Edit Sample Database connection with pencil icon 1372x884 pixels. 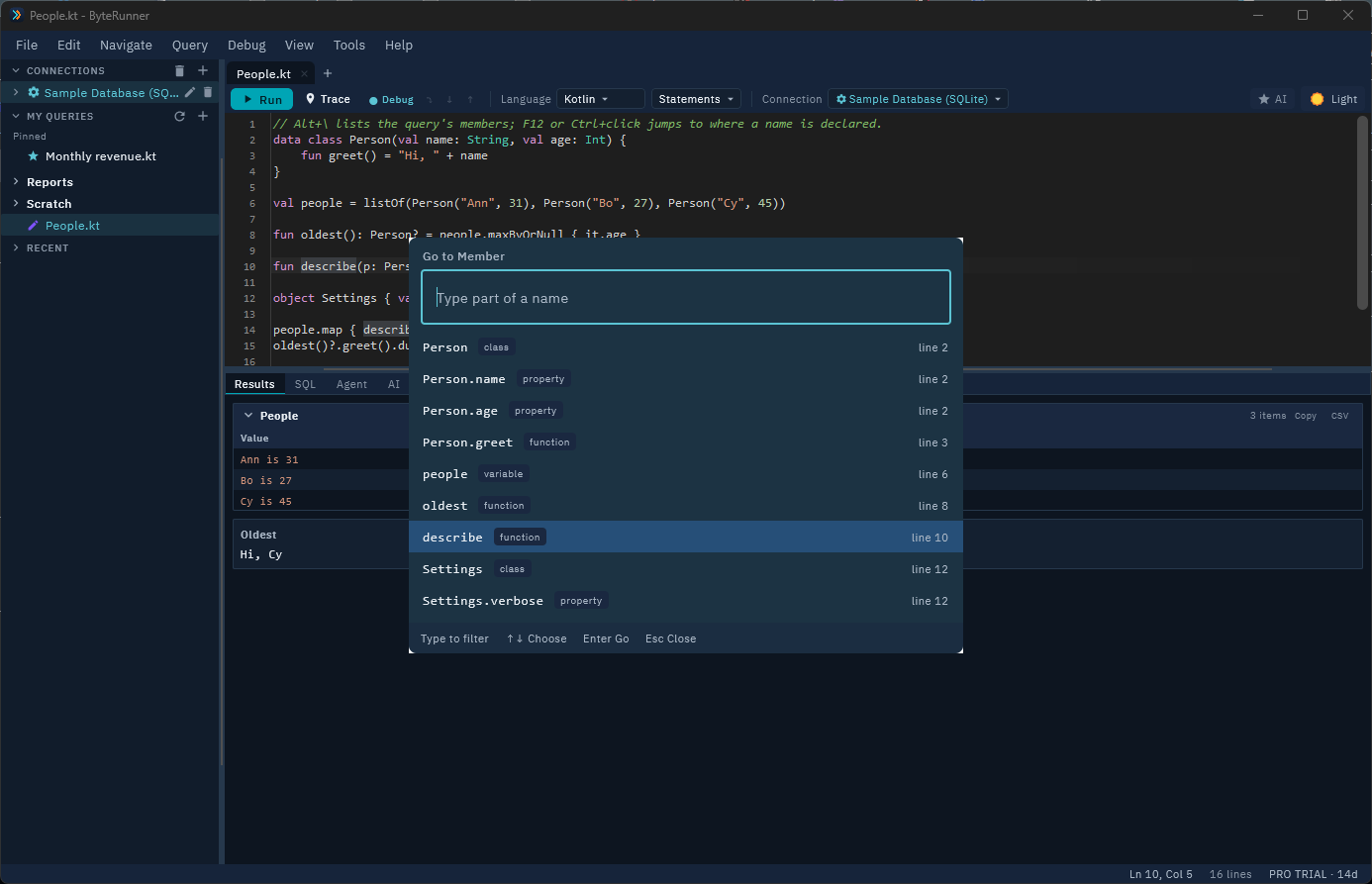tap(190, 92)
